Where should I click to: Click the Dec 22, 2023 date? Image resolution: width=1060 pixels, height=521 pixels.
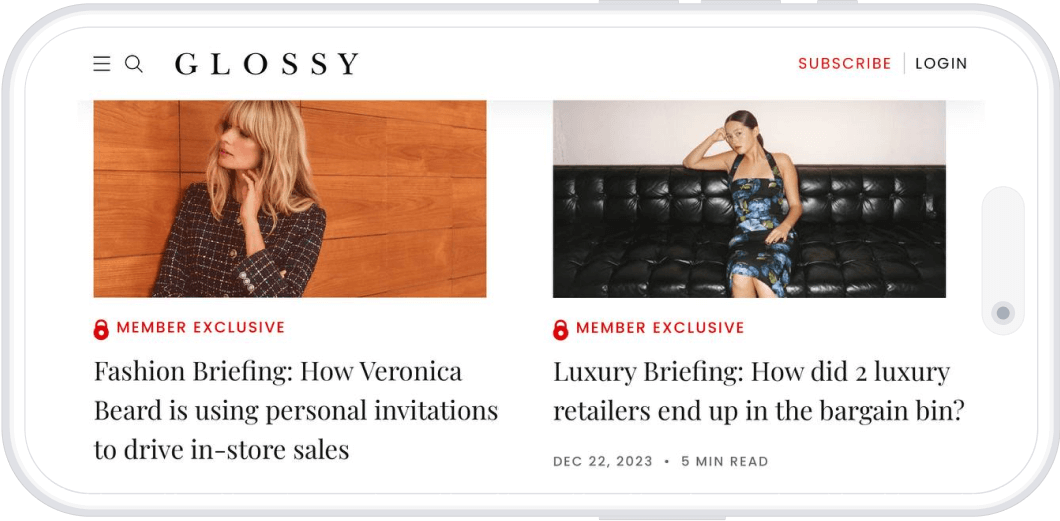pyautogui.click(x=603, y=462)
